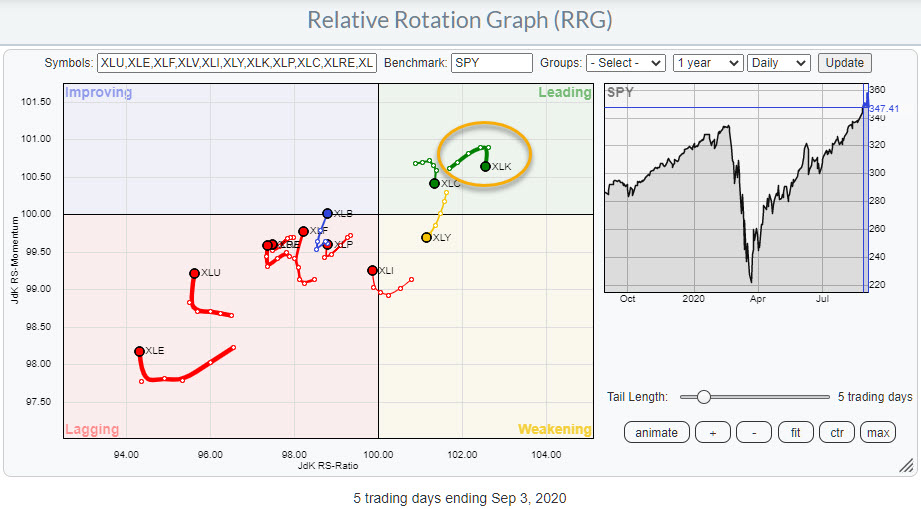Zoom out with the minus button
The image size is (921, 509).
pos(753,433)
